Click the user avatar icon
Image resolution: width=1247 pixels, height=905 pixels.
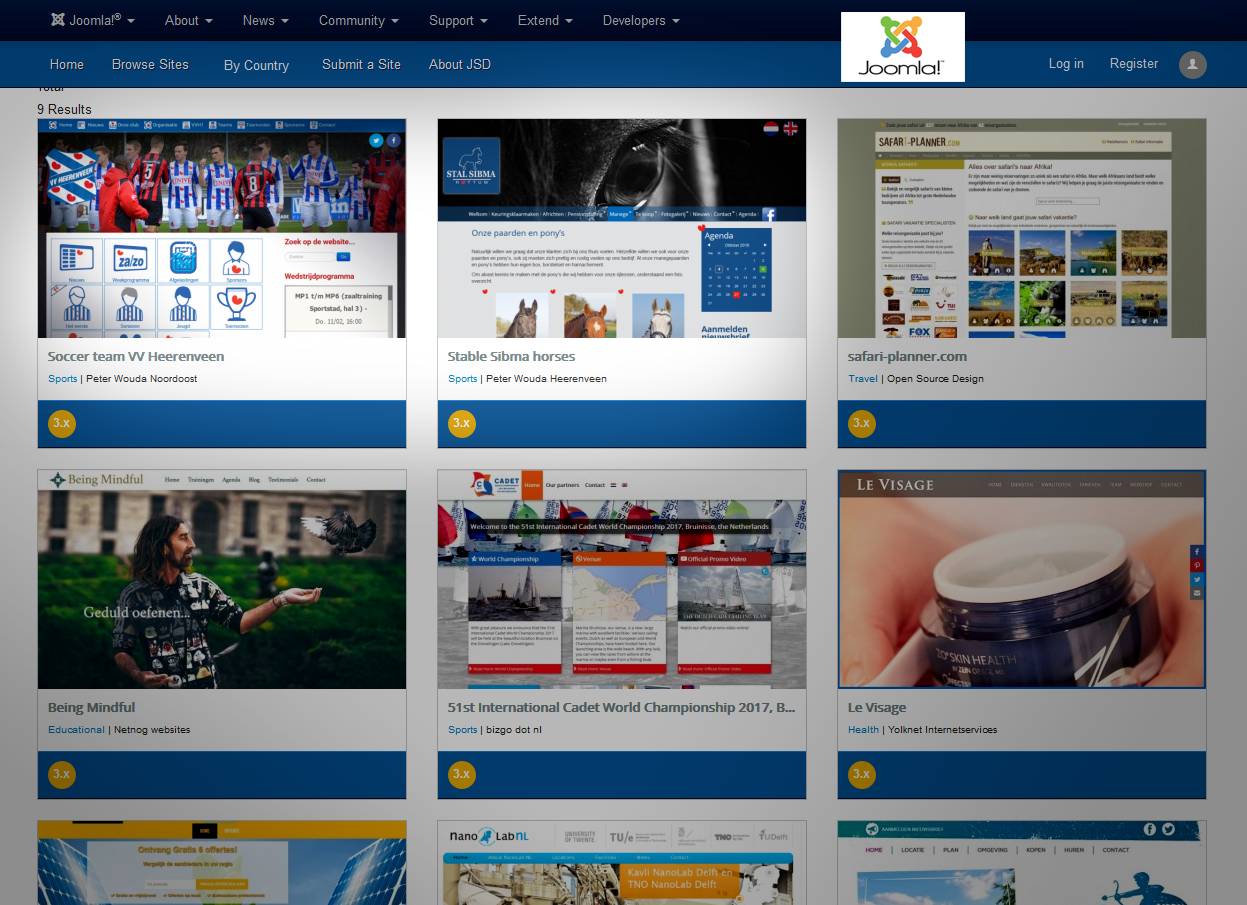pyautogui.click(x=1193, y=65)
